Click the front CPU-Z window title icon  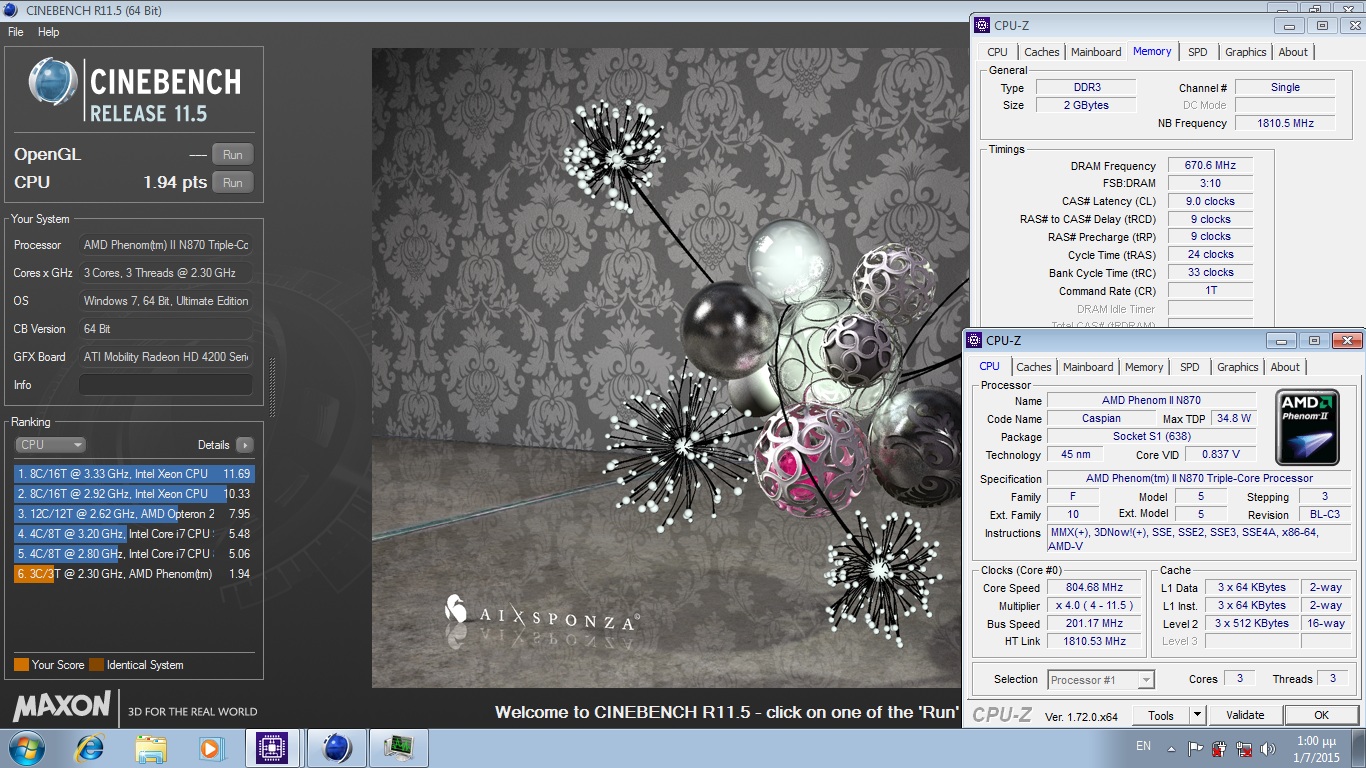click(974, 340)
